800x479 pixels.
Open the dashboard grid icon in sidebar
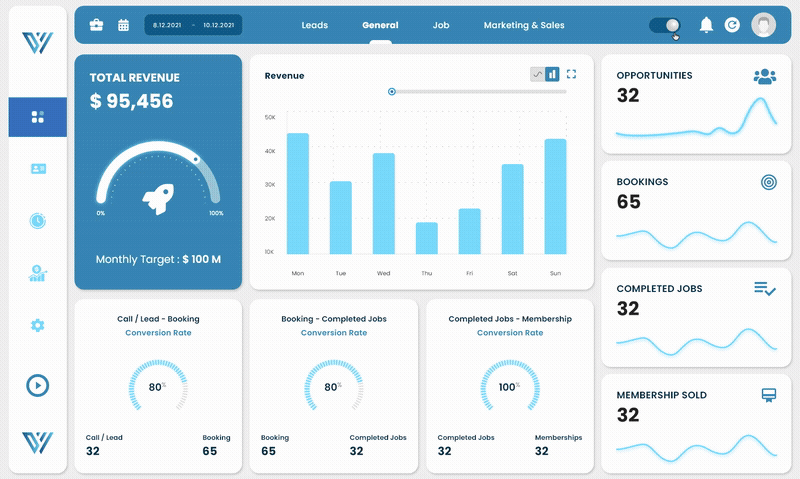click(38, 117)
